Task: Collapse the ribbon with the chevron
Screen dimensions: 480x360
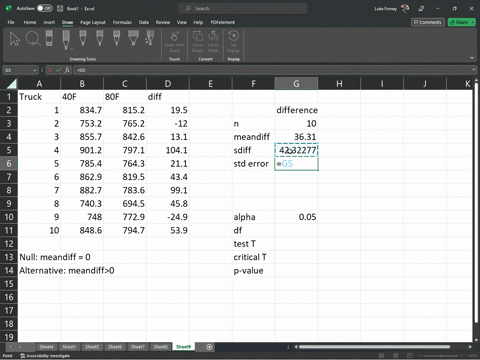Action: click(x=472, y=58)
